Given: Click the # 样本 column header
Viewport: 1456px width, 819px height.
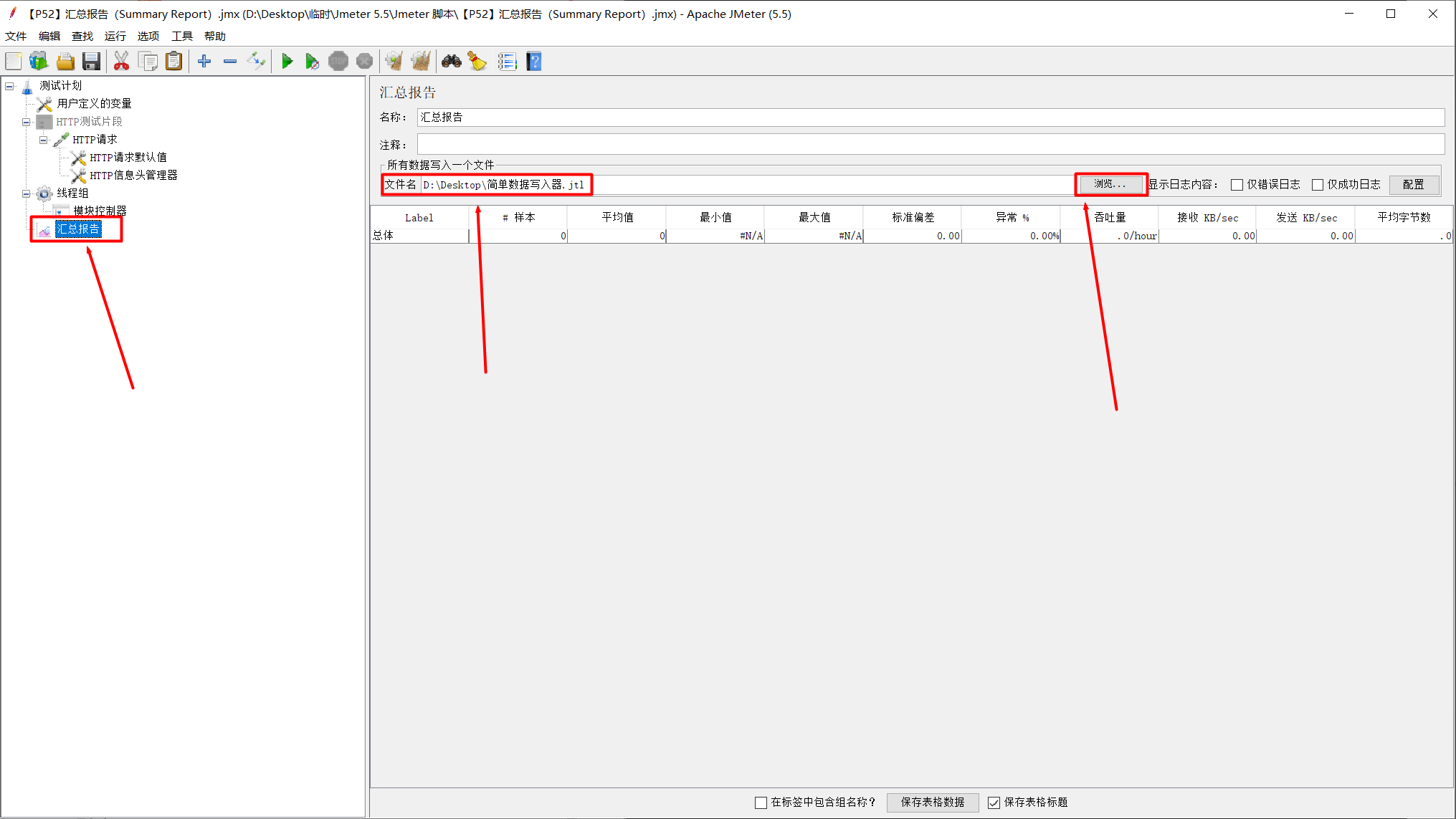Looking at the screenshot, I should tap(518, 217).
